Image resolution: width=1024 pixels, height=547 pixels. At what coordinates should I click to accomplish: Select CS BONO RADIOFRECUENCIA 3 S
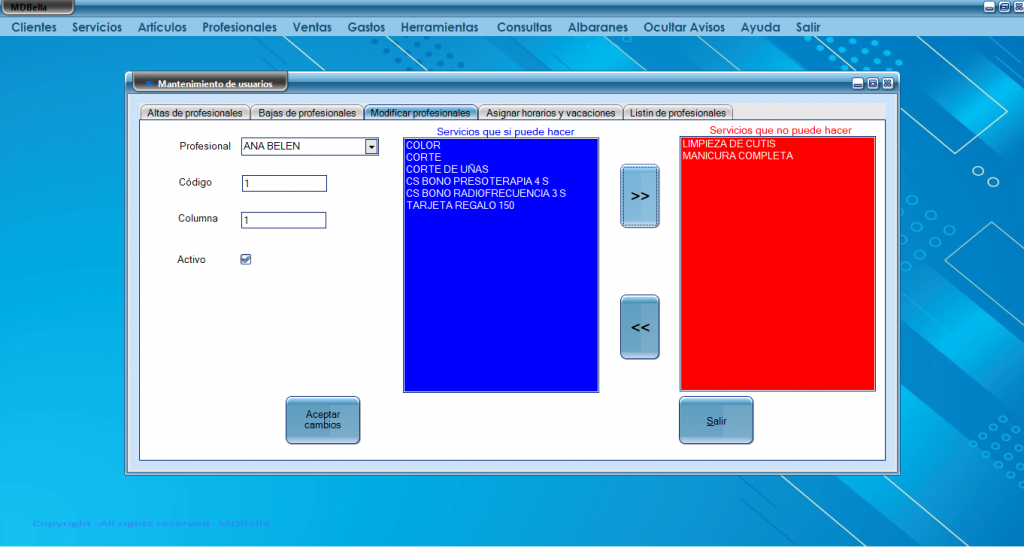click(x=485, y=193)
